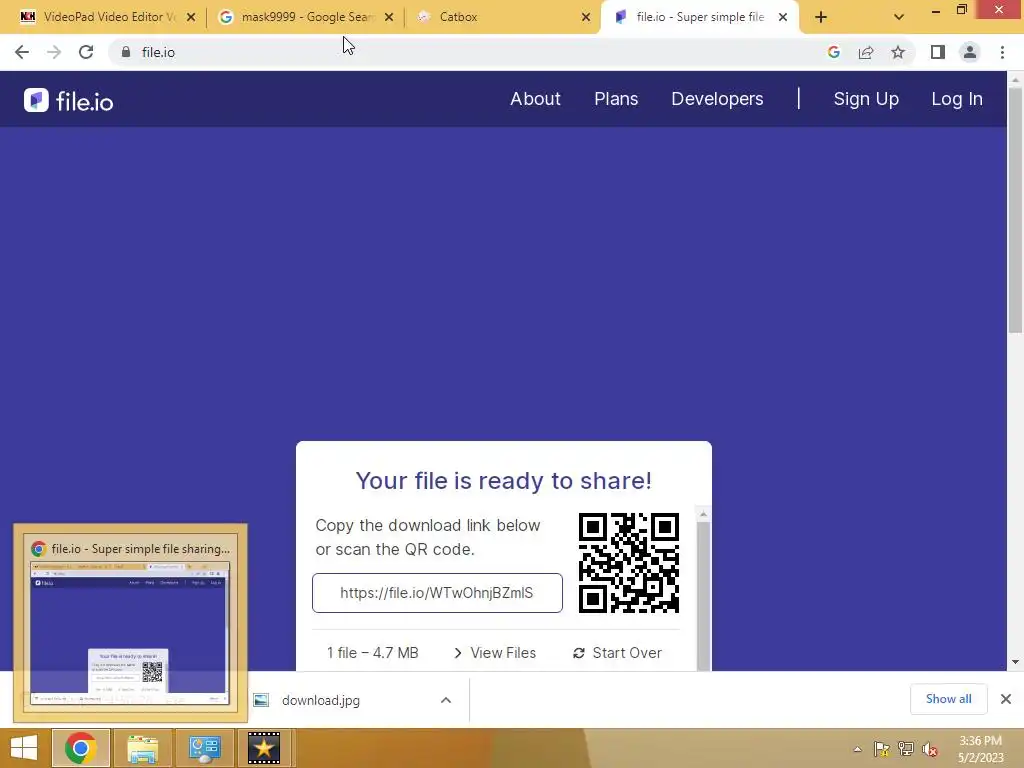Viewport: 1024px width, 768px height.
Task: Open Chrome three-dot menu
Action: pyautogui.click(x=1002, y=52)
